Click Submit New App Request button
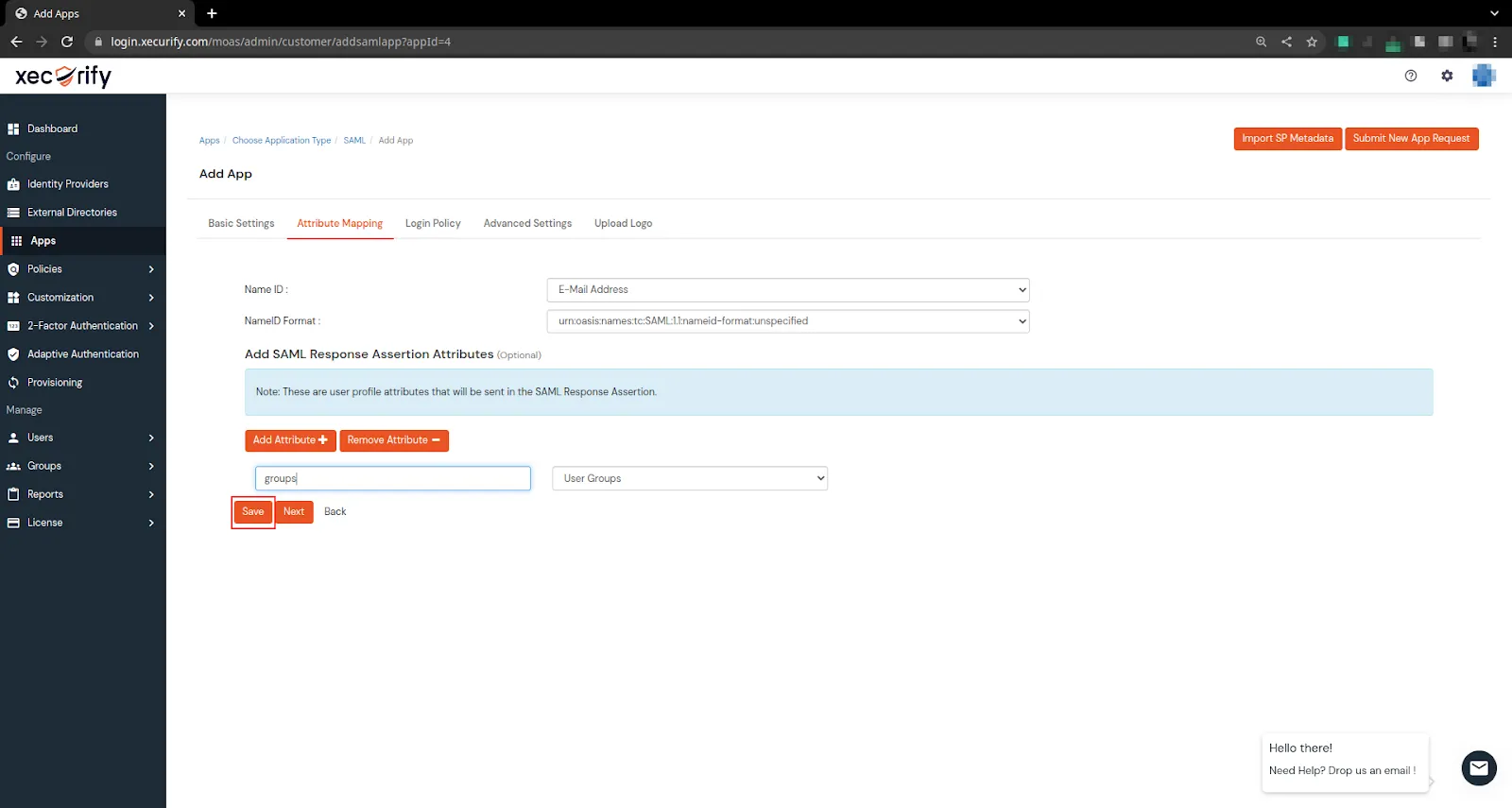This screenshot has width=1512, height=808. click(1411, 139)
